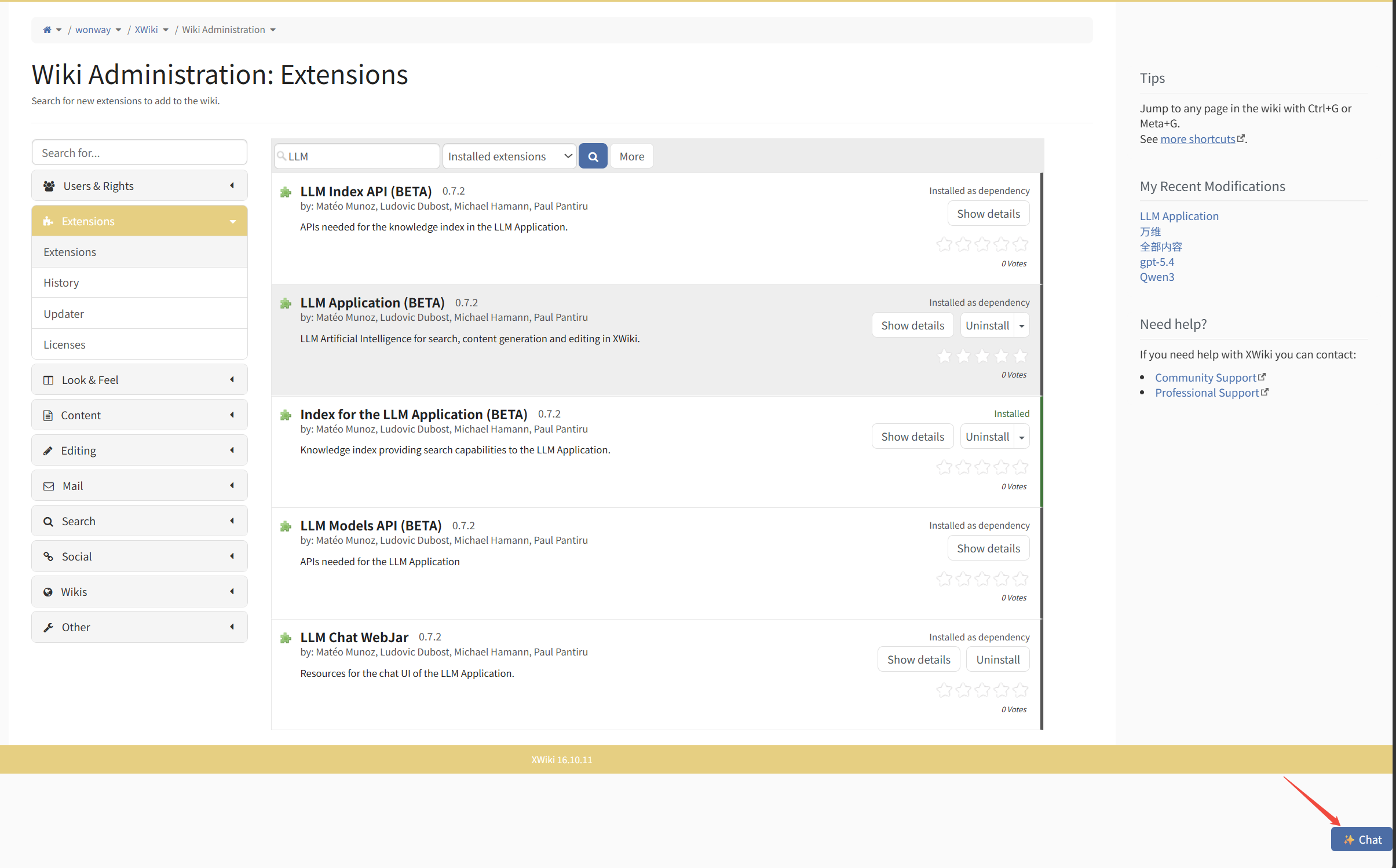Show details for LLM Models API

coord(988,548)
